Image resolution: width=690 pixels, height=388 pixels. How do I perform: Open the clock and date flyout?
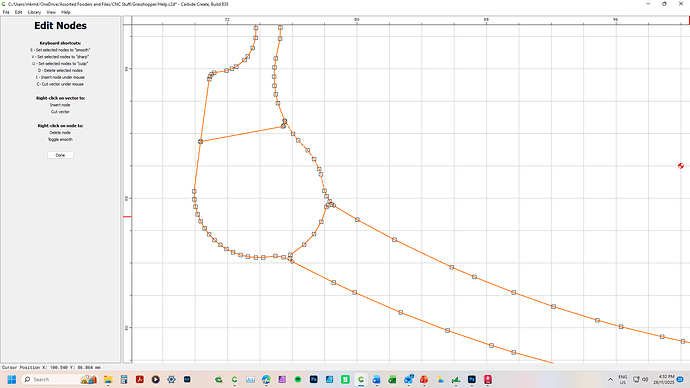[x=664, y=379]
